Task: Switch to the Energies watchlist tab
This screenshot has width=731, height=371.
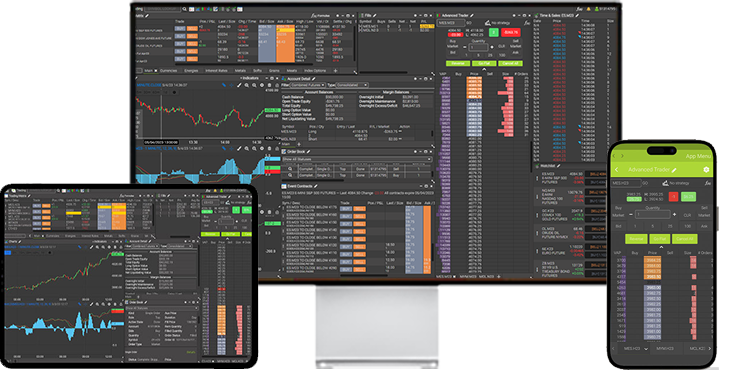Action: pyautogui.click(x=191, y=71)
